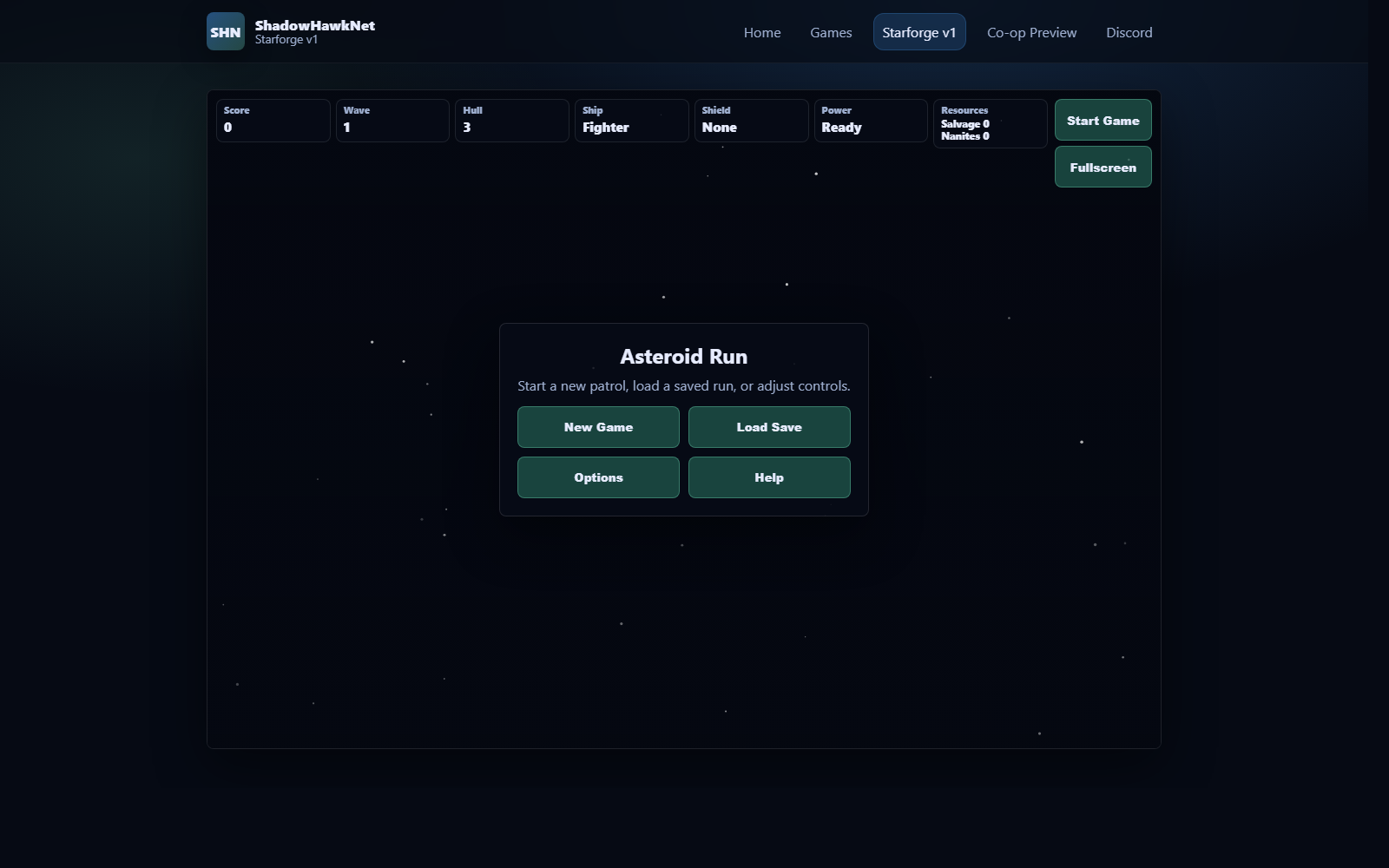1389x868 pixels.
Task: Click the Asteroid Run title
Action: coord(684,357)
